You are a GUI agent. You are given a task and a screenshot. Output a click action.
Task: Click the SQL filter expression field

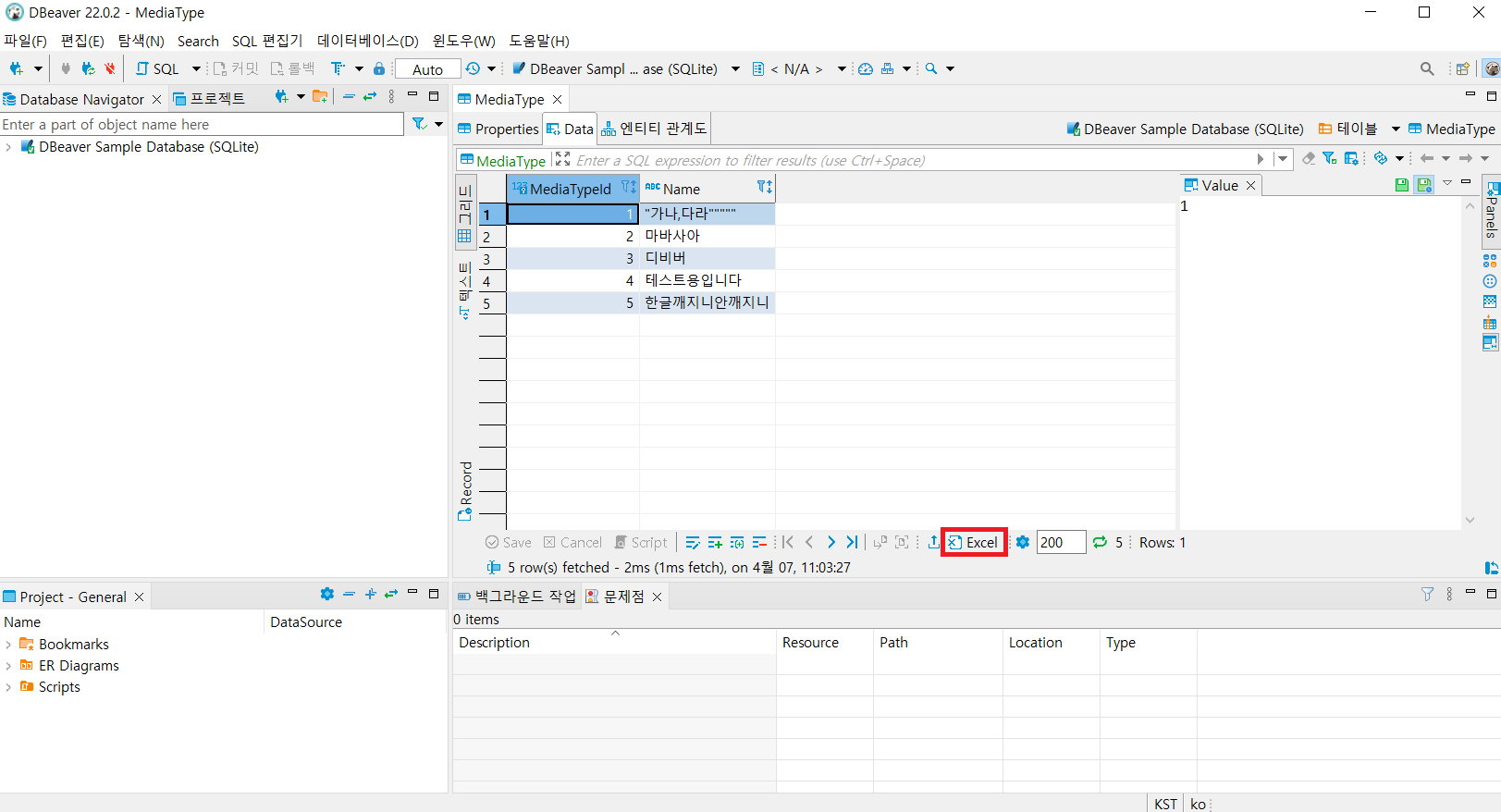tap(911, 160)
